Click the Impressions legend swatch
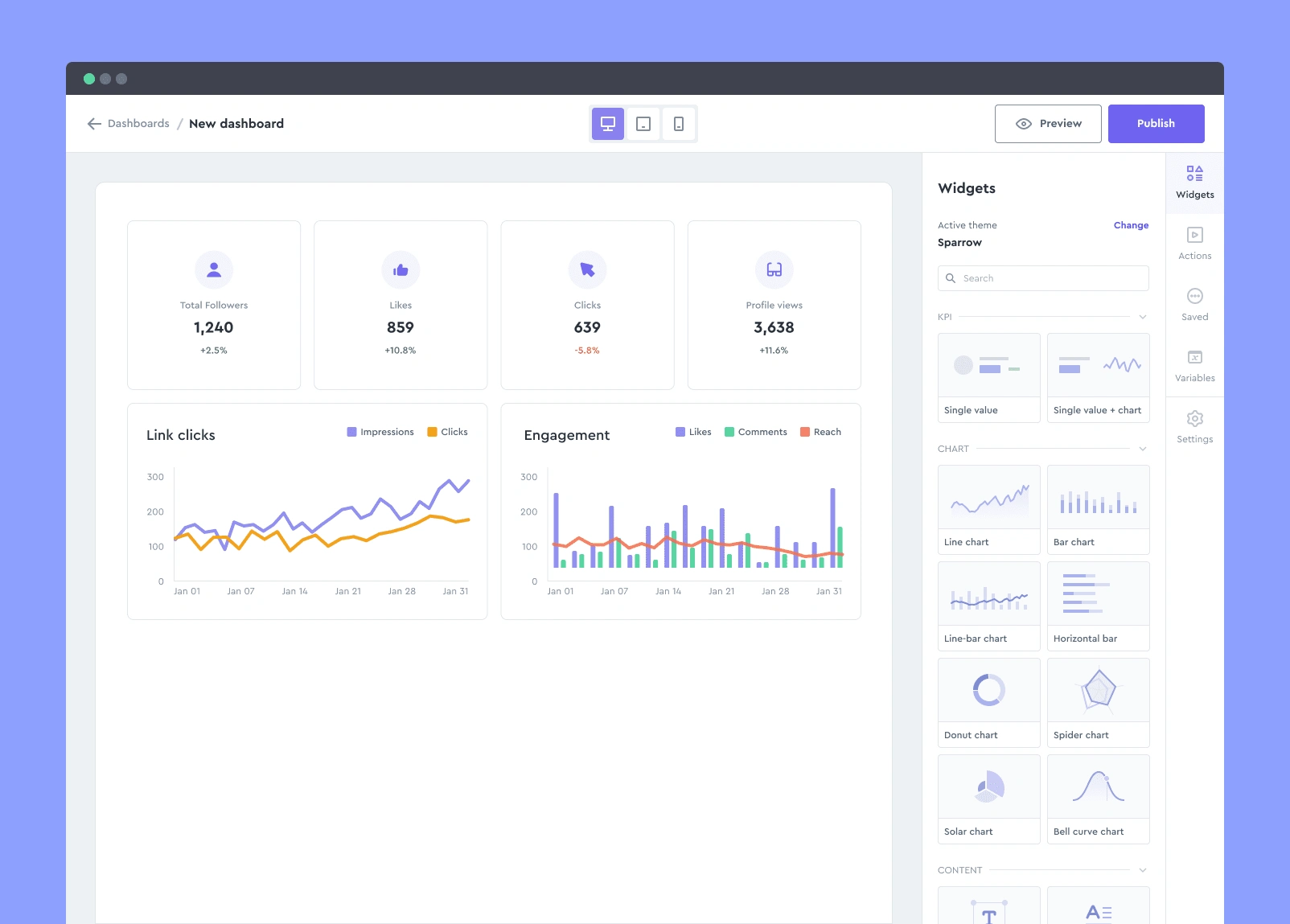The height and width of the screenshot is (924, 1290). tap(351, 432)
